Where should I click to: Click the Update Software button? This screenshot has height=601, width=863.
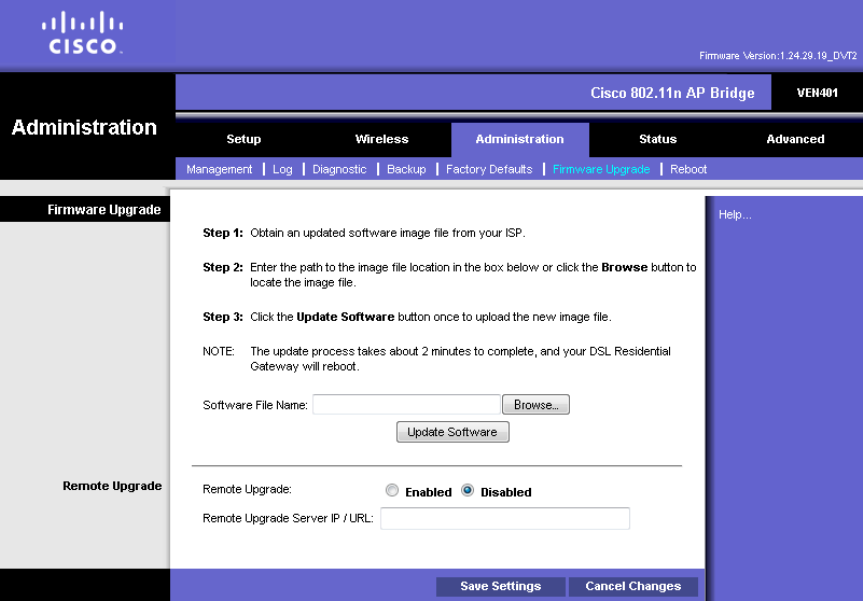point(452,432)
